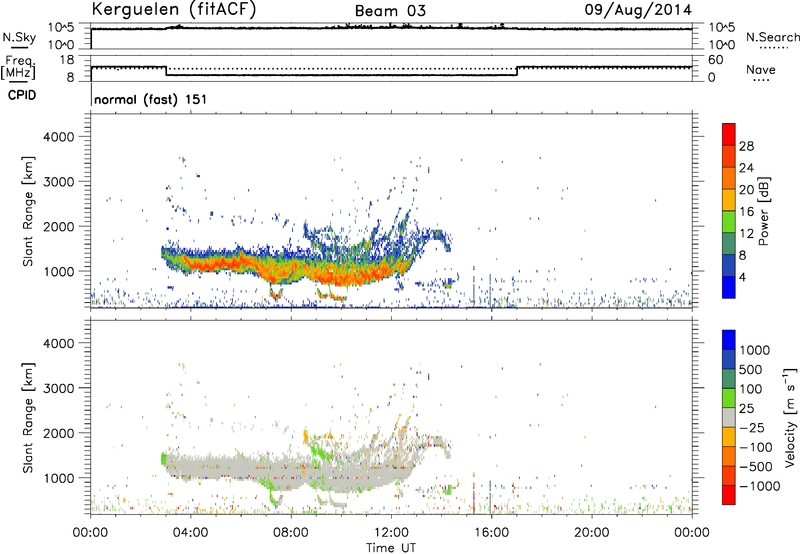
Task: Click the '-1000' velocity colorbar tick
Action: (760, 486)
